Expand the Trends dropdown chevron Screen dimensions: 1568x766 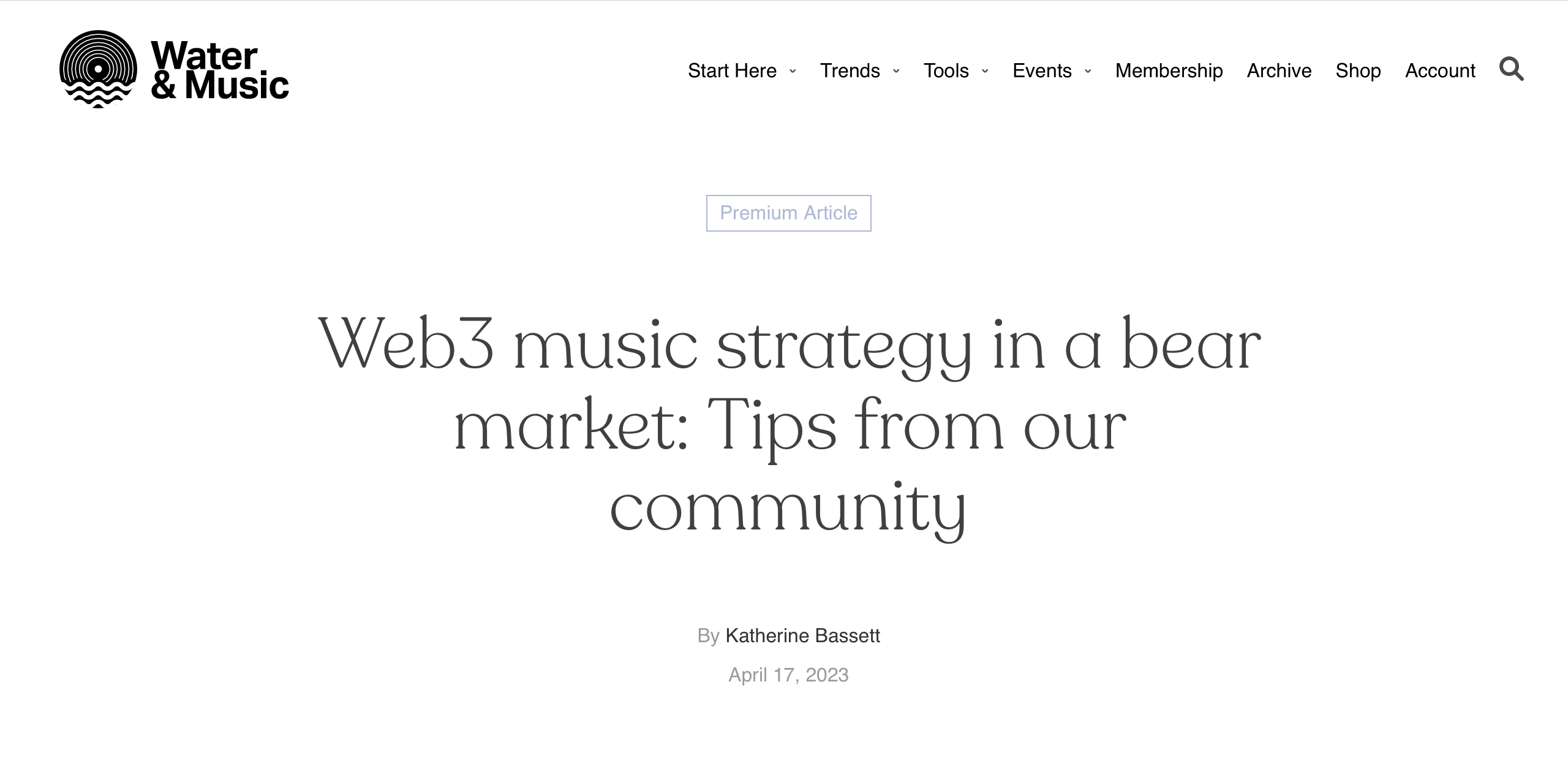click(896, 71)
